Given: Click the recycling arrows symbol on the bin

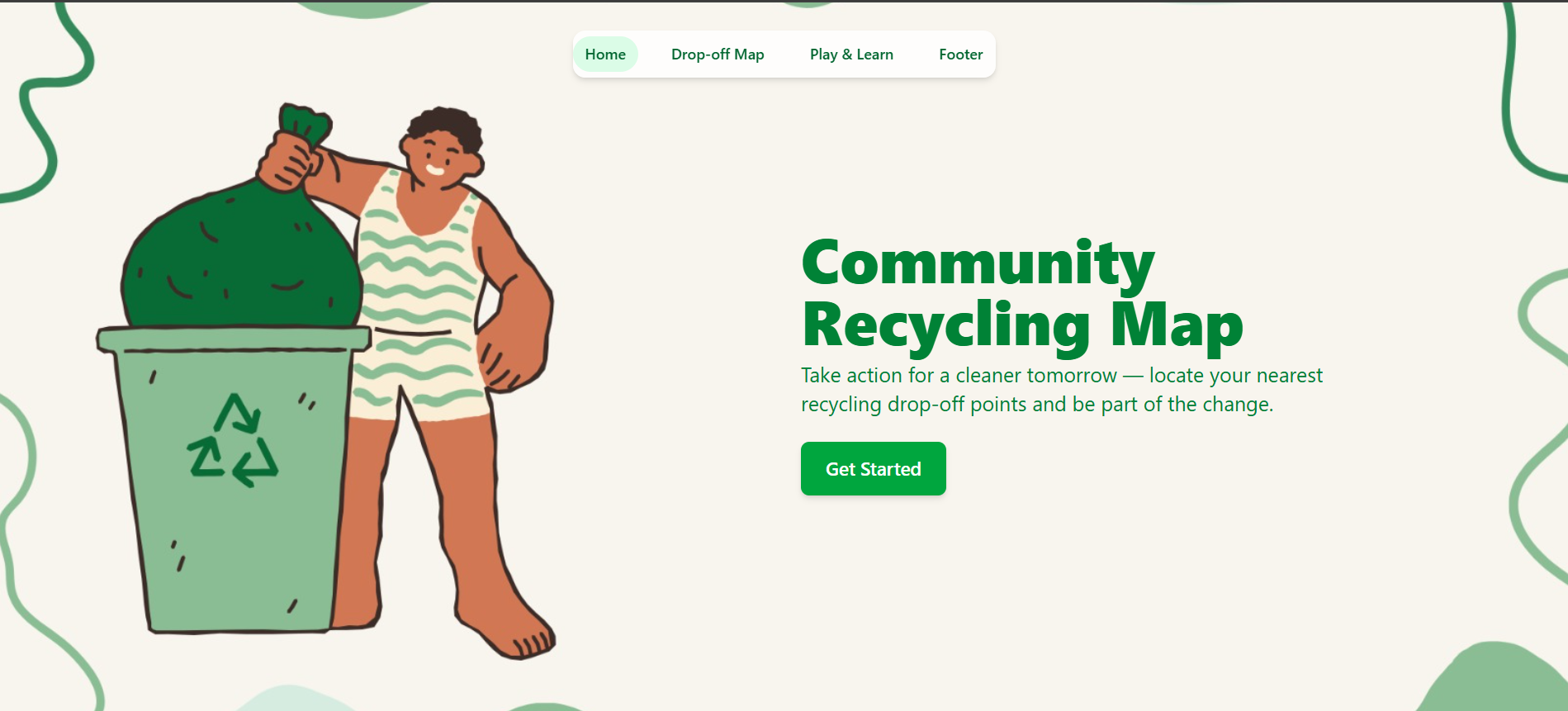Looking at the screenshot, I should (234, 440).
